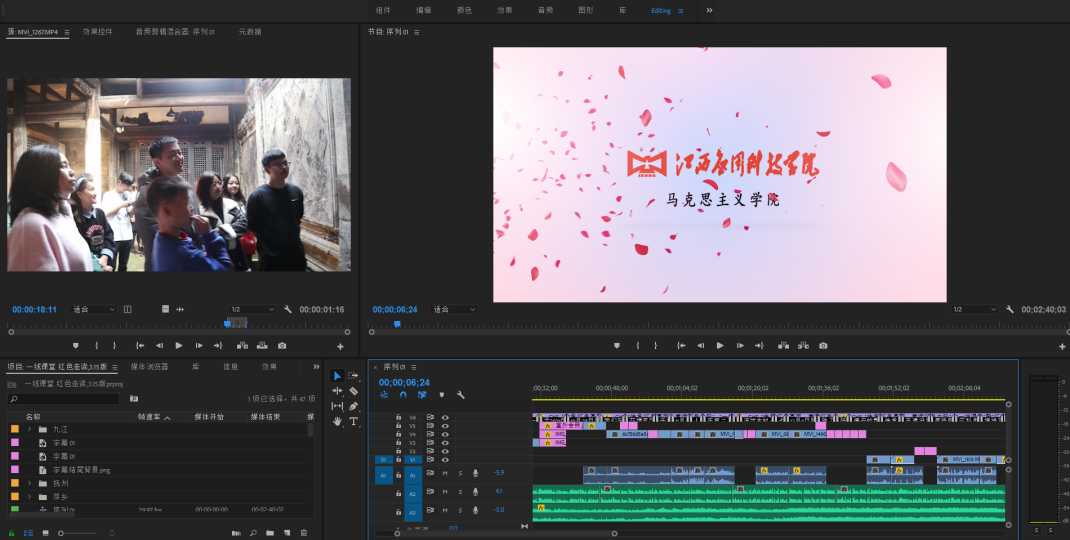Image resolution: width=1070 pixels, height=540 pixels.
Task: Click Insert button in Source monitor
Action: click(x=242, y=346)
